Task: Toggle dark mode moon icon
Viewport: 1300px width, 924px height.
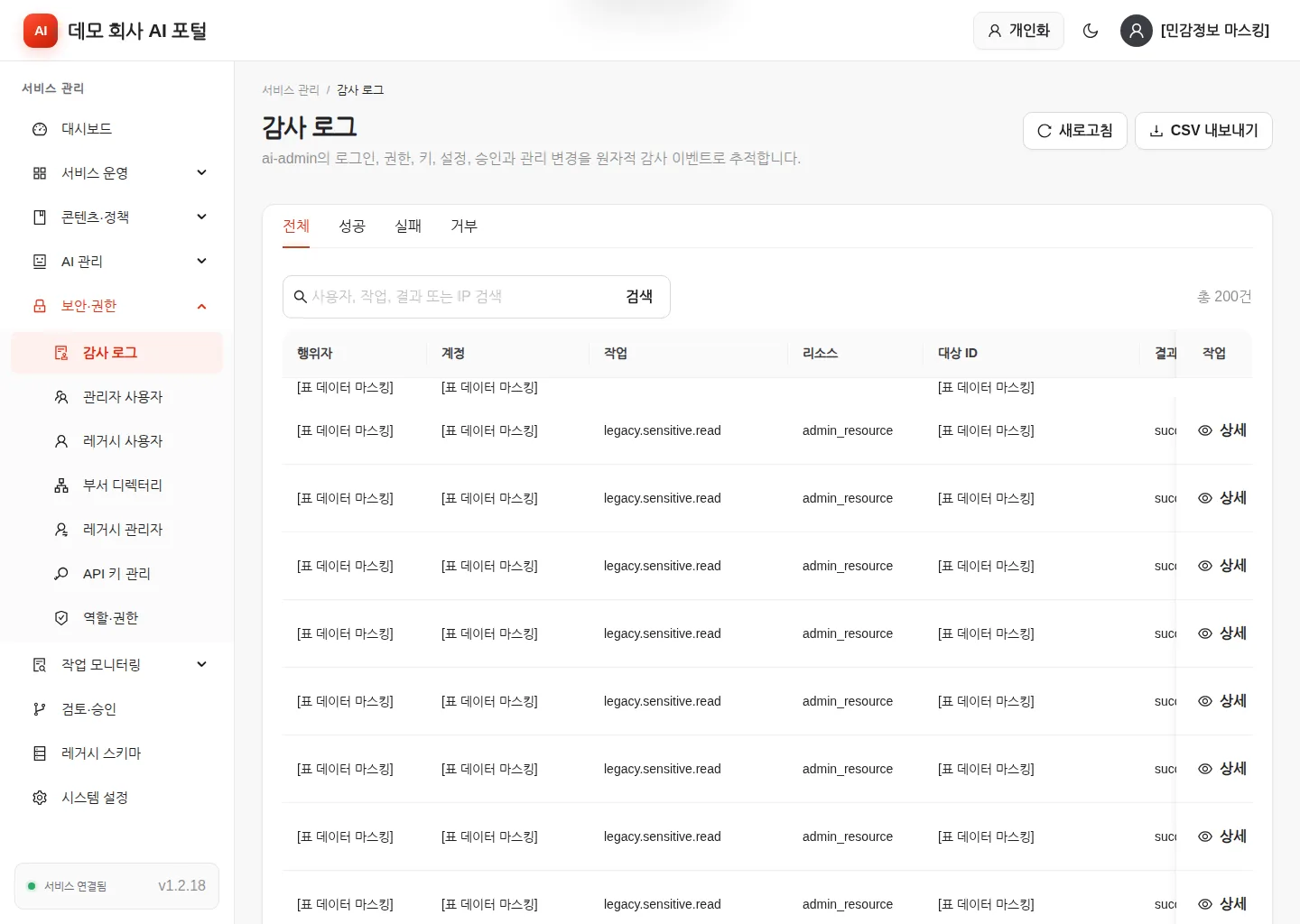Action: click(1091, 31)
